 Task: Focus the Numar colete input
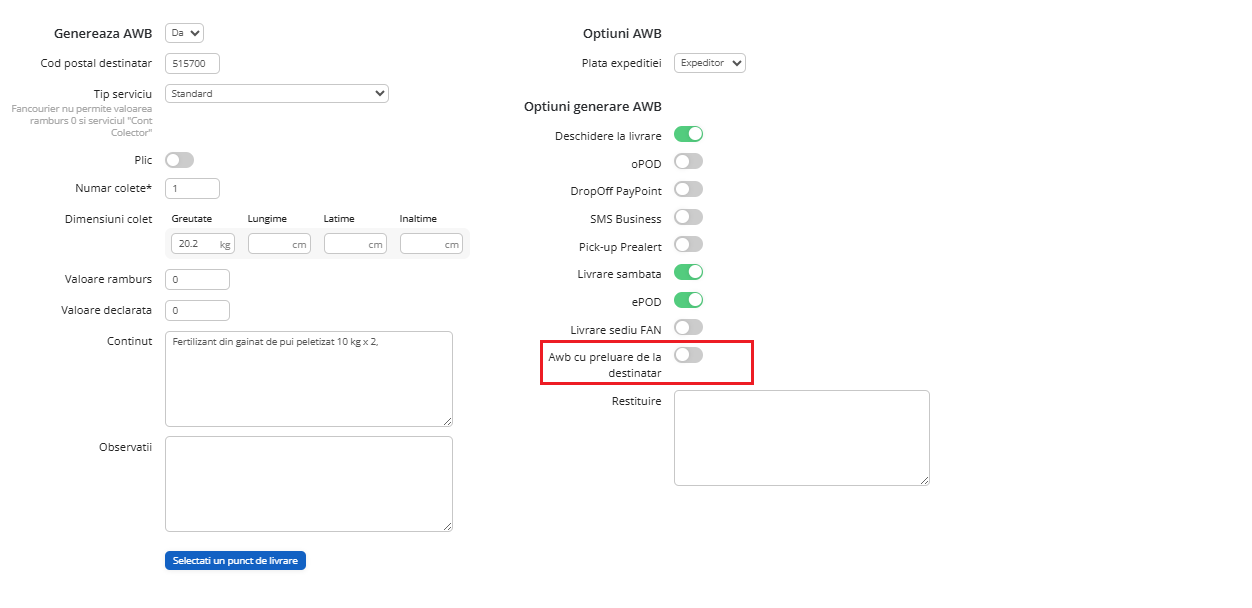(x=192, y=188)
